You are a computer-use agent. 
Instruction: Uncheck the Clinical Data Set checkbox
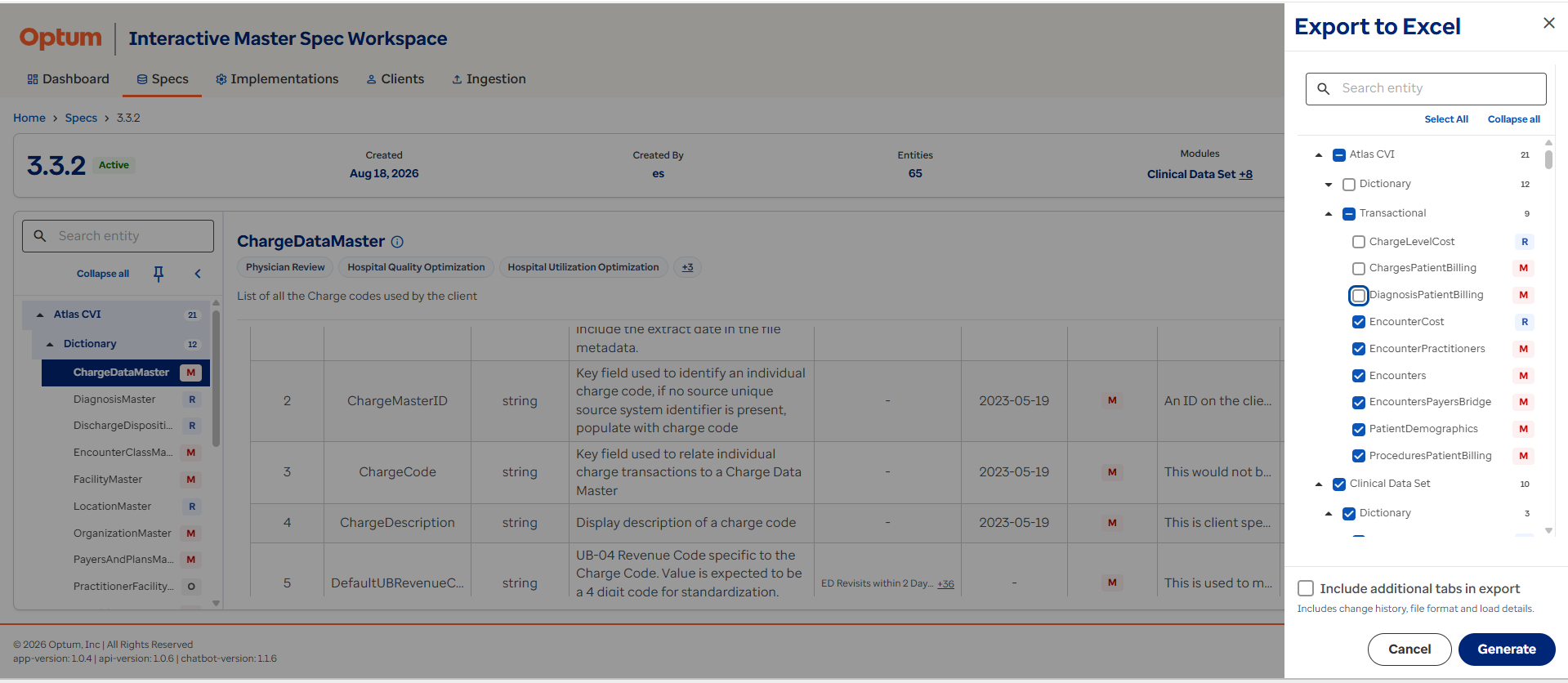[x=1339, y=484]
